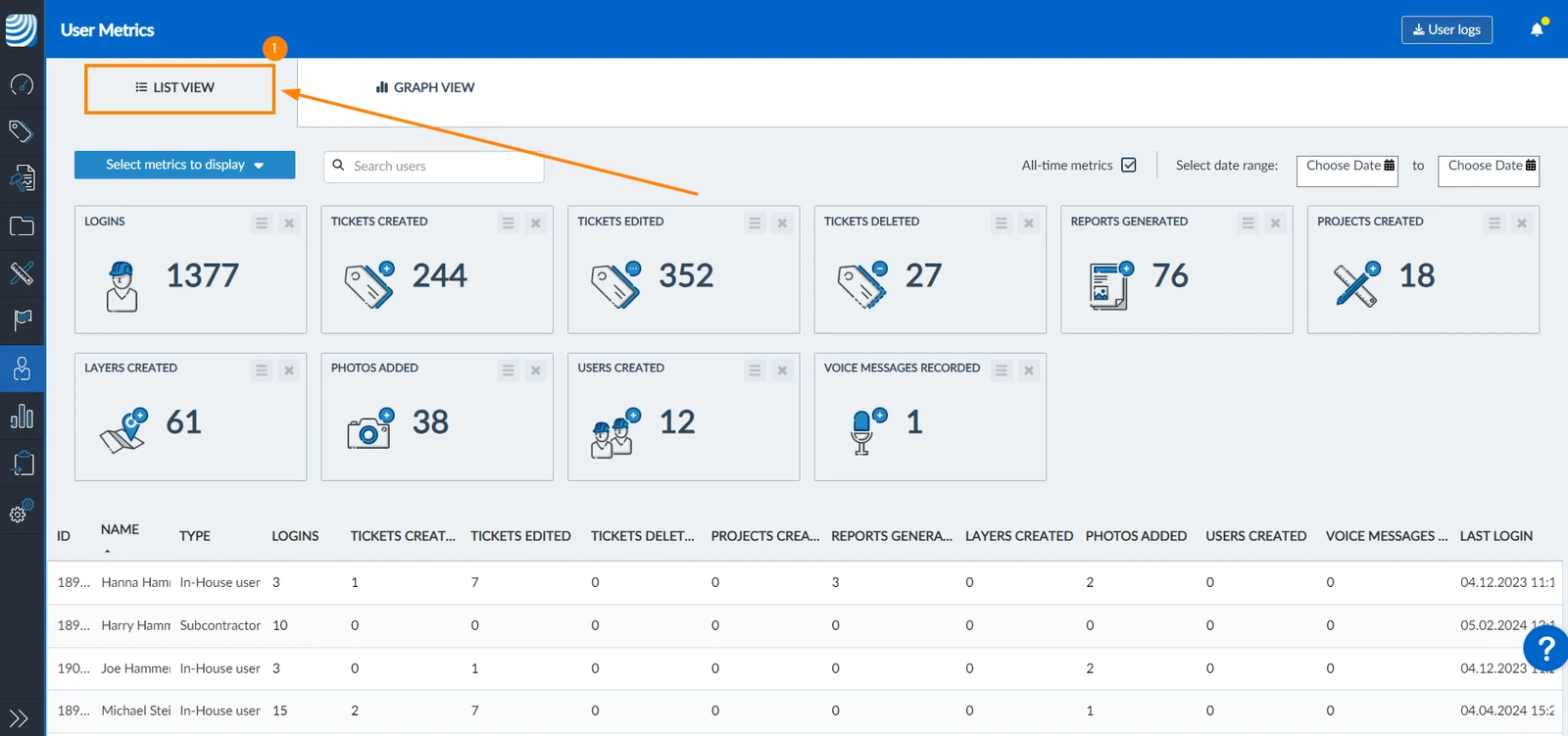Expand the sidebar with double chevron

coord(19,718)
